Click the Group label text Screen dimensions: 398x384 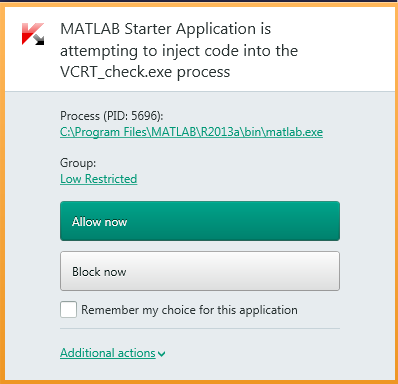(x=78, y=163)
